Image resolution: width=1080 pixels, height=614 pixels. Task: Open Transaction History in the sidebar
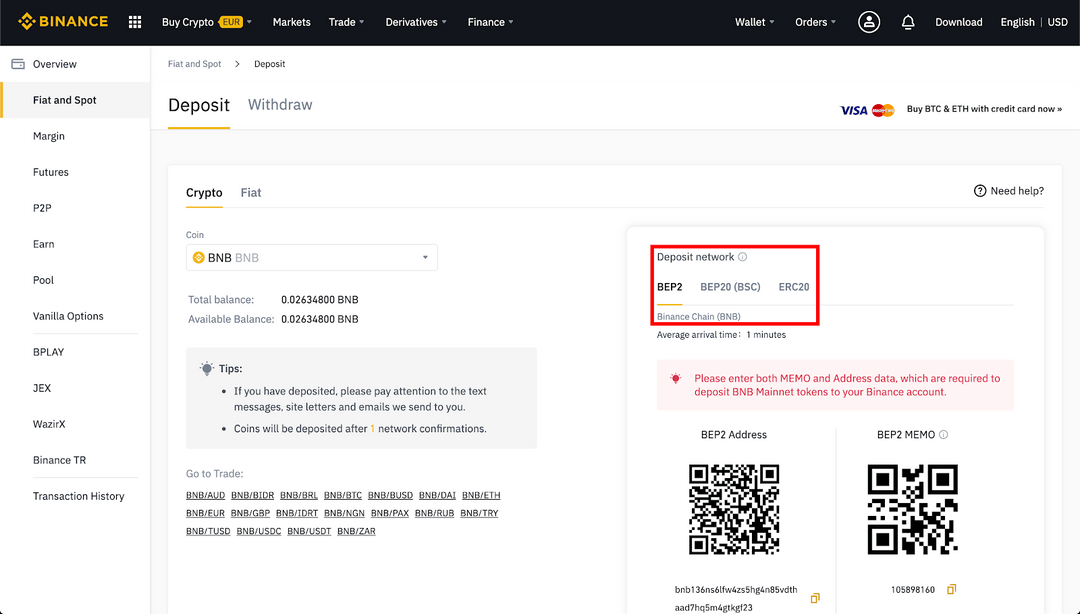point(79,495)
